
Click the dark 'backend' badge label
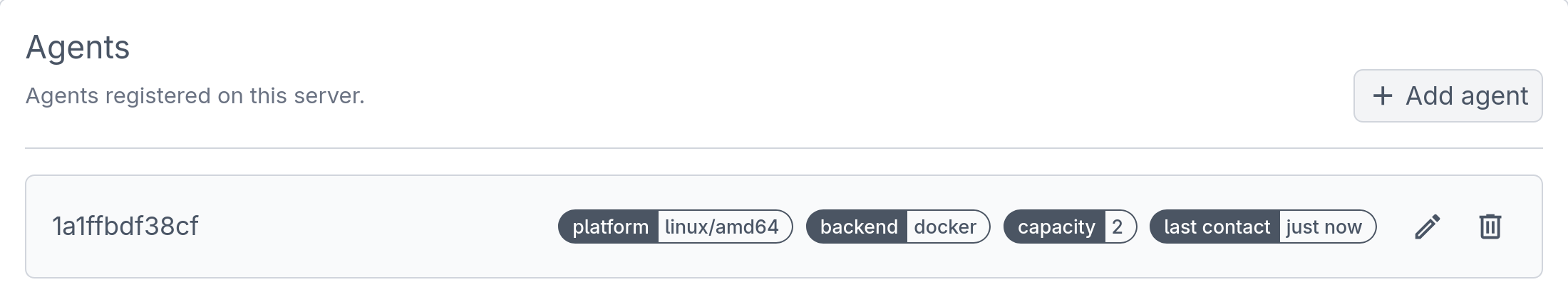click(x=858, y=226)
